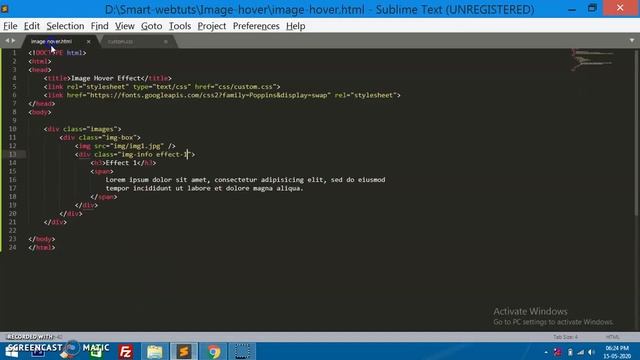Click the opening <span> tag on line 15

pos(102,171)
